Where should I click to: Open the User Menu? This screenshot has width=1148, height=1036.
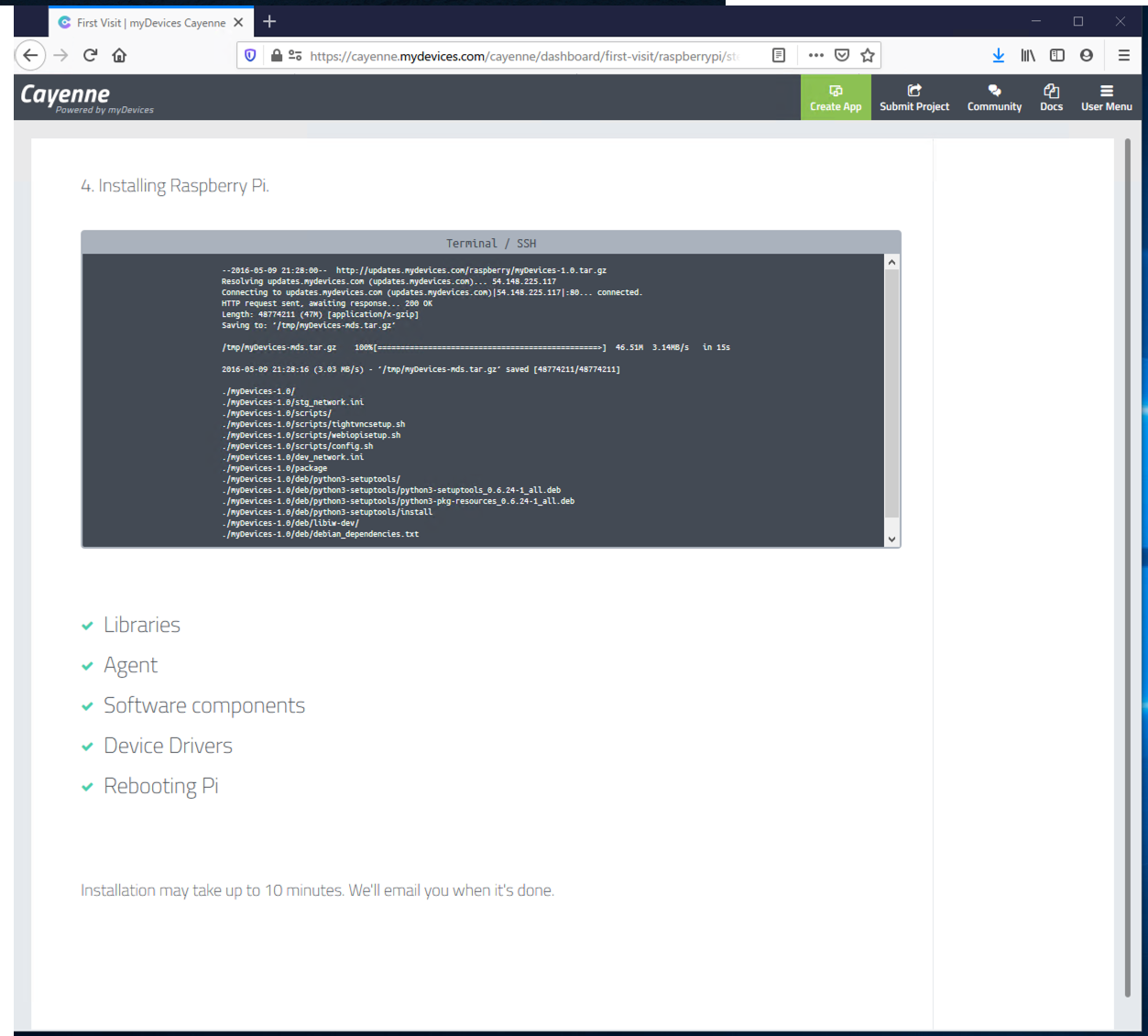point(1106,97)
